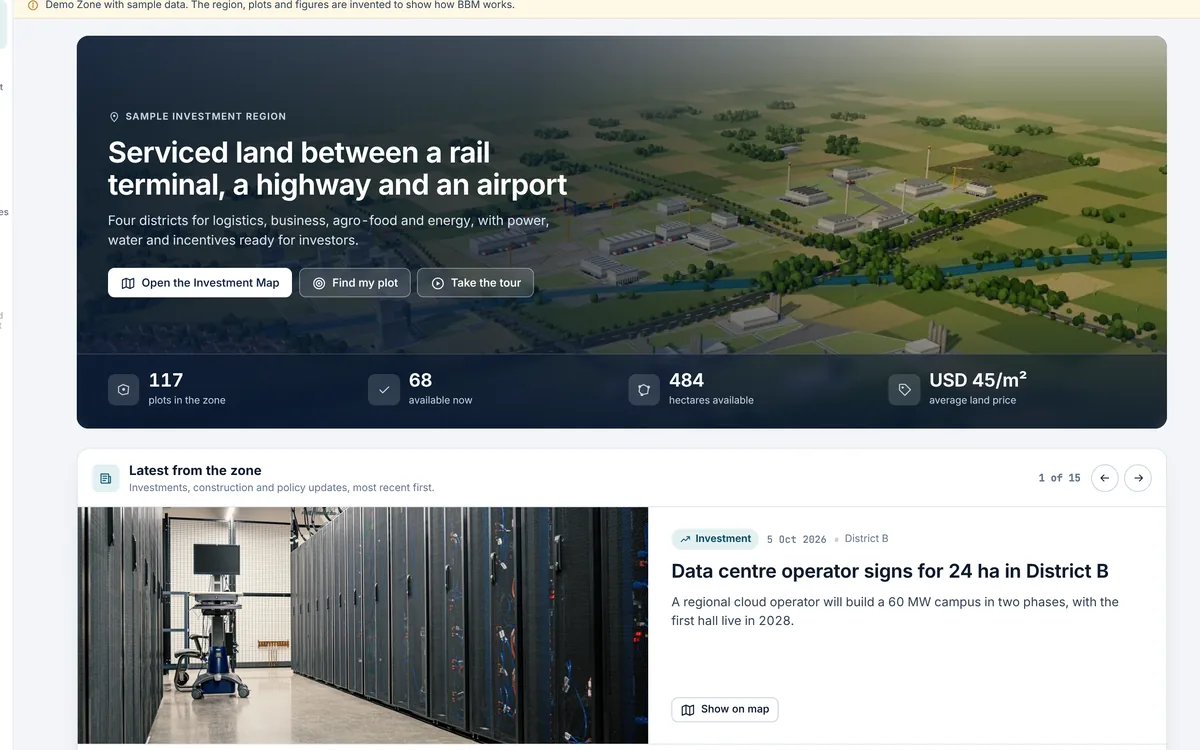Click the available now checkmark icon
The width and height of the screenshot is (1200, 750).
pos(384,390)
